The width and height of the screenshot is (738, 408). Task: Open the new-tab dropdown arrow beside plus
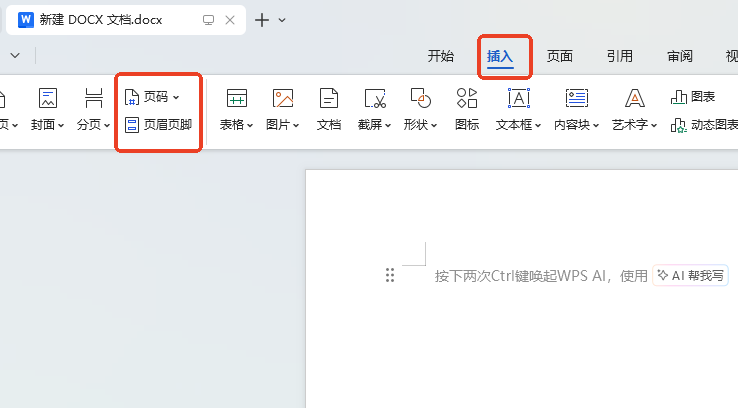[282, 20]
